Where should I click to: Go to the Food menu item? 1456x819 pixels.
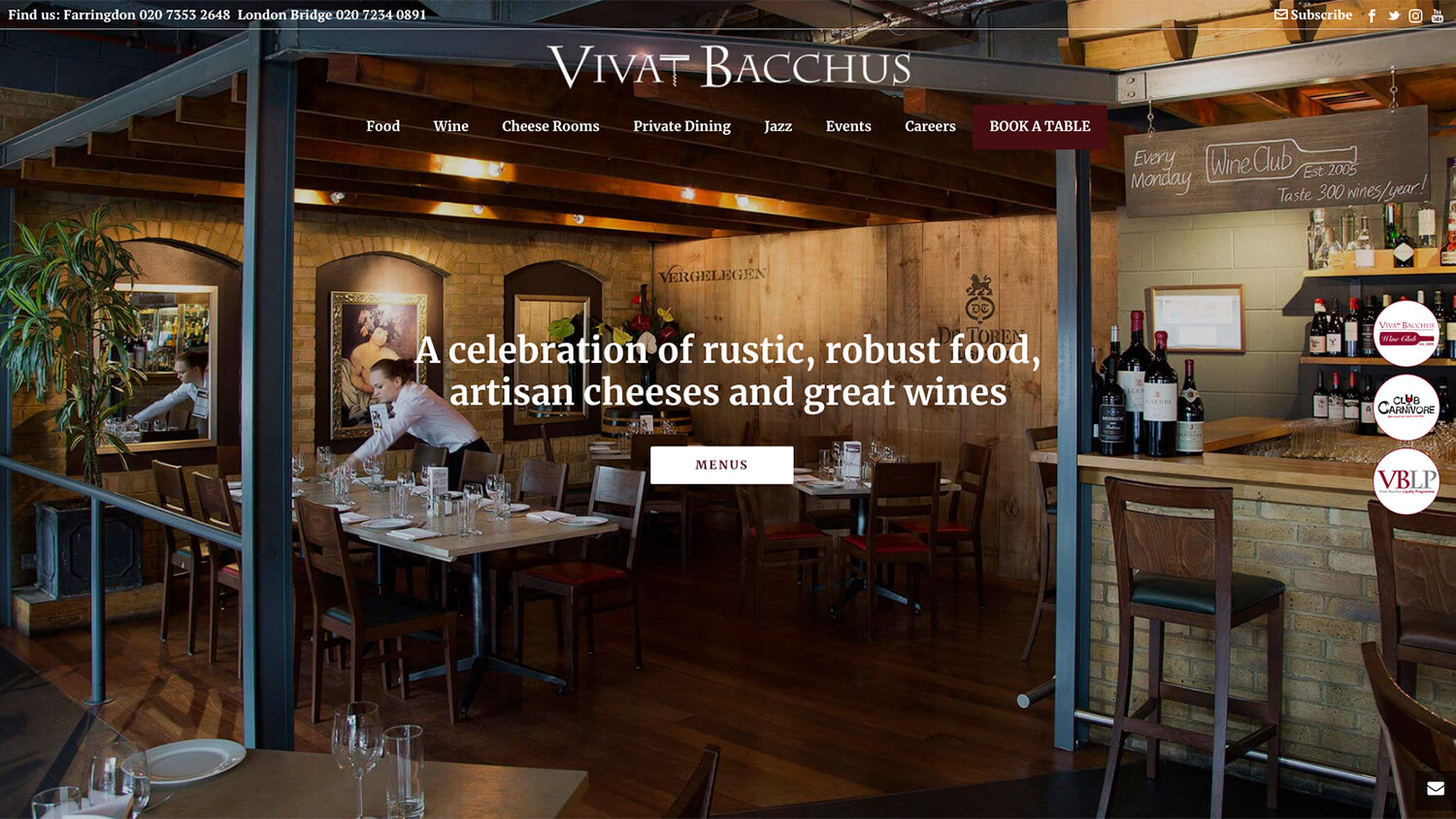click(382, 126)
